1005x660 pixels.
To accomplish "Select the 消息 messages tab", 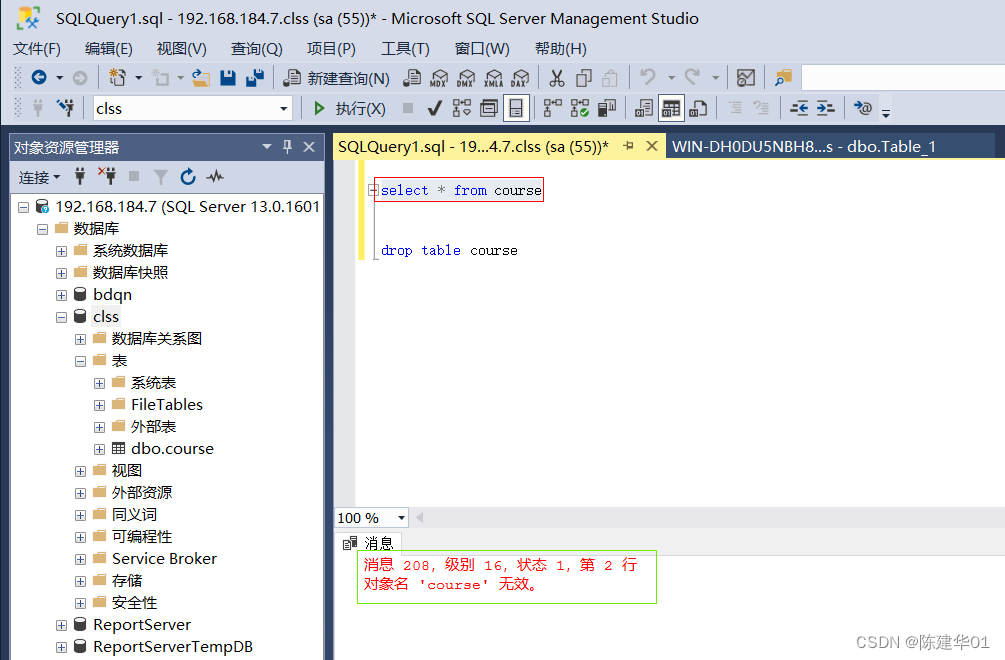I will (x=378, y=543).
